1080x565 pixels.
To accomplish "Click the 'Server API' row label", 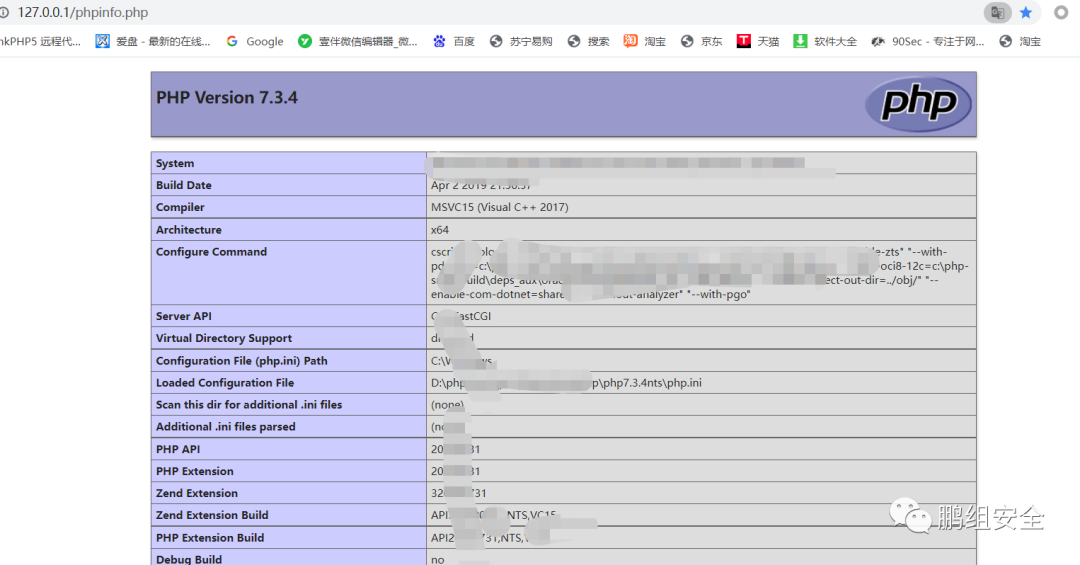I will tap(183, 316).
